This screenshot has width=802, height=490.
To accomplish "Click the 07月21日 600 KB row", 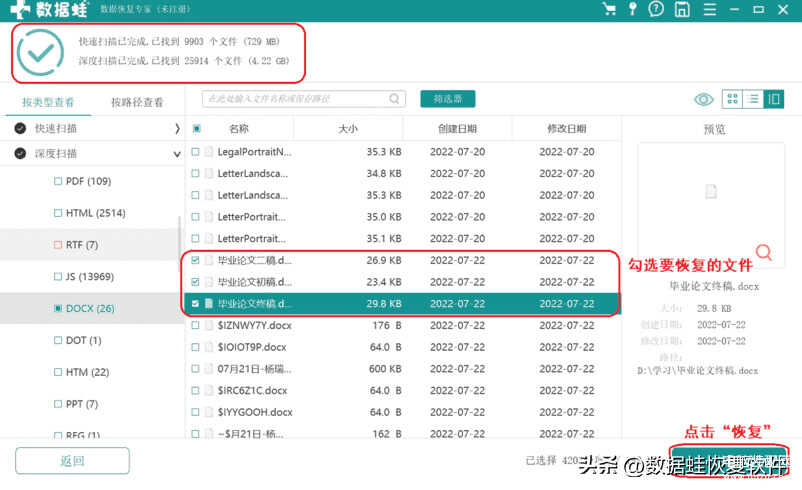I will (x=404, y=369).
